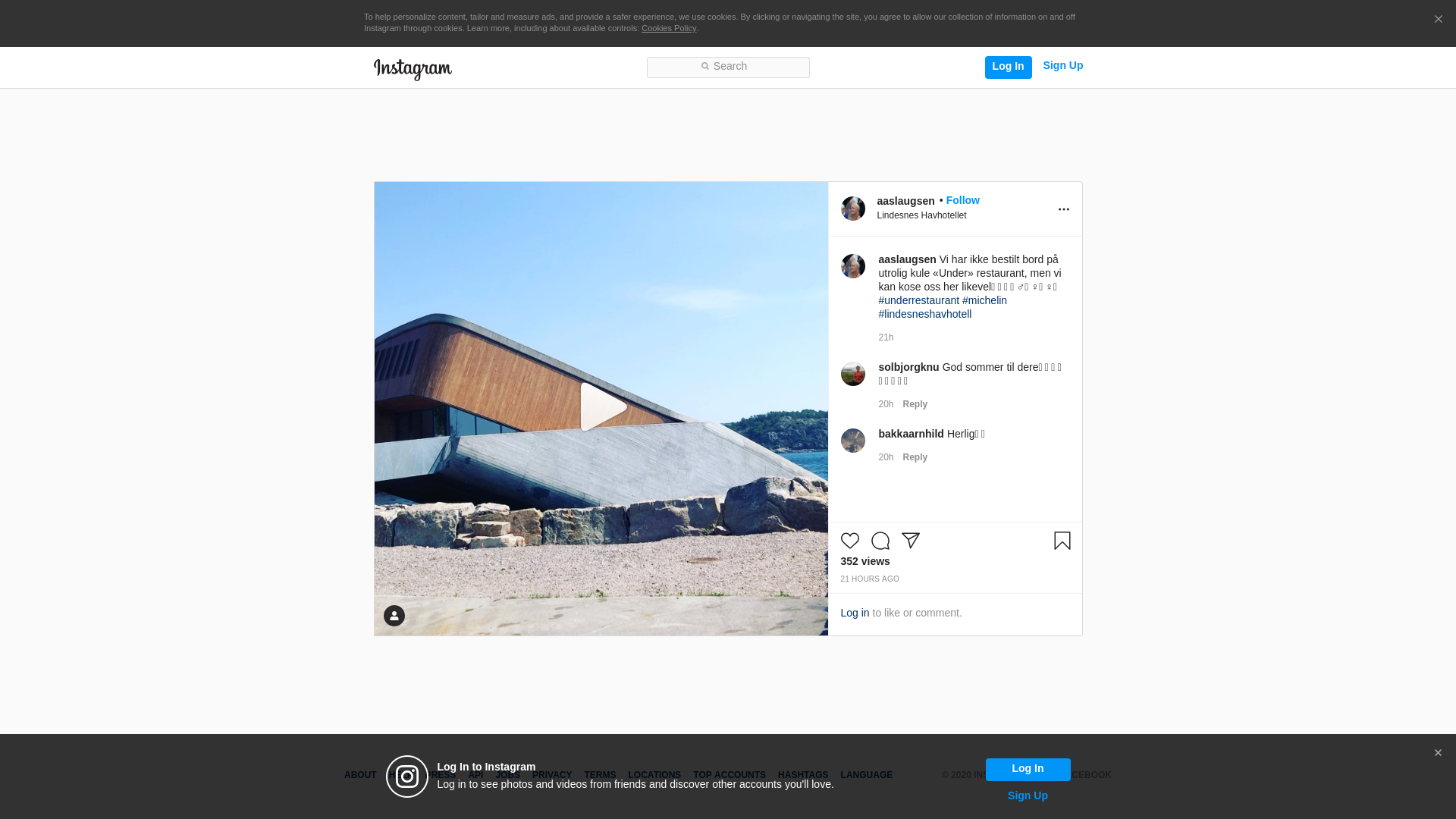Click the comment bubble icon
This screenshot has height=819, width=1456.
880,541
